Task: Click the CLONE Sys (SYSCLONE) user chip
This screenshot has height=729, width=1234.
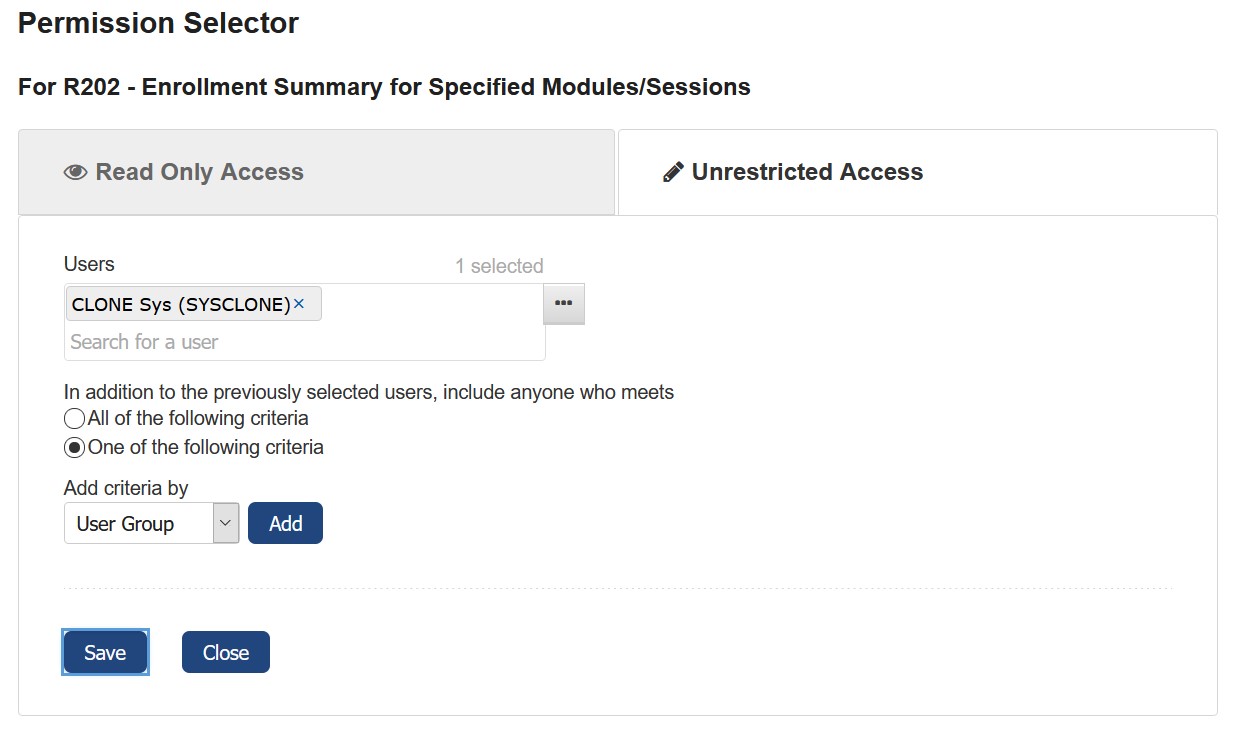Action: [x=194, y=304]
